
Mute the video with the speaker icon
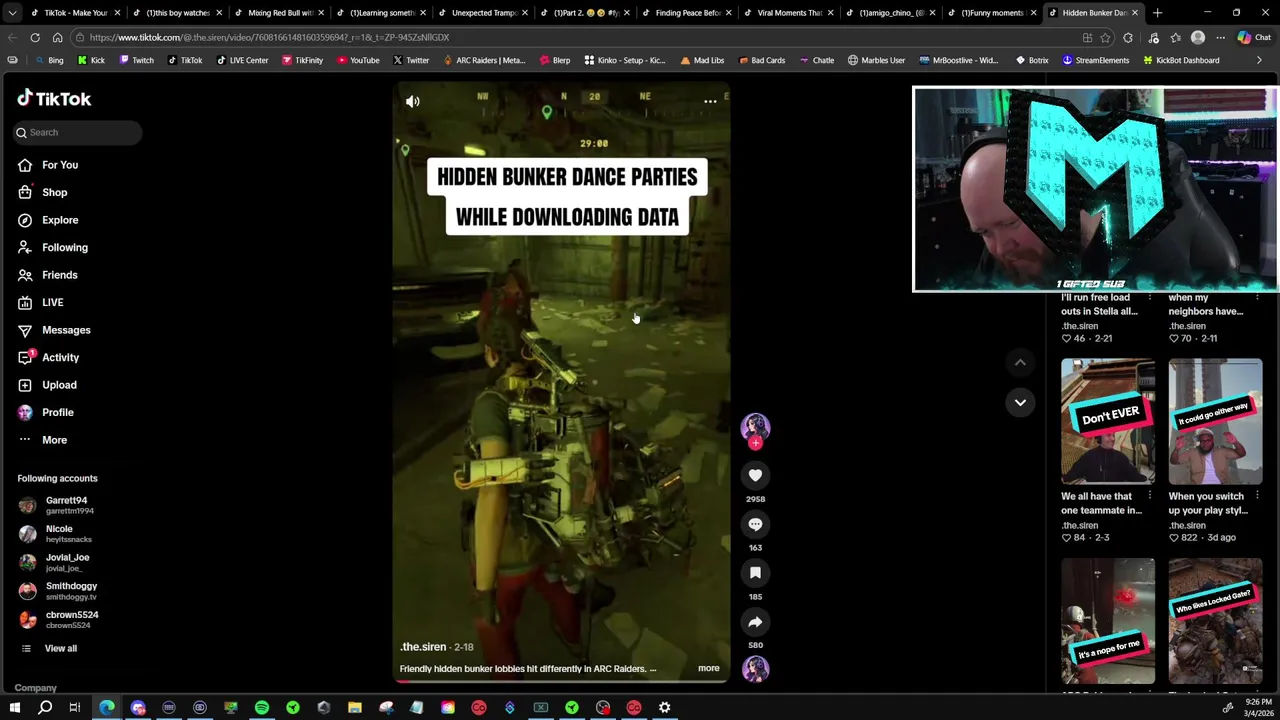click(x=413, y=101)
